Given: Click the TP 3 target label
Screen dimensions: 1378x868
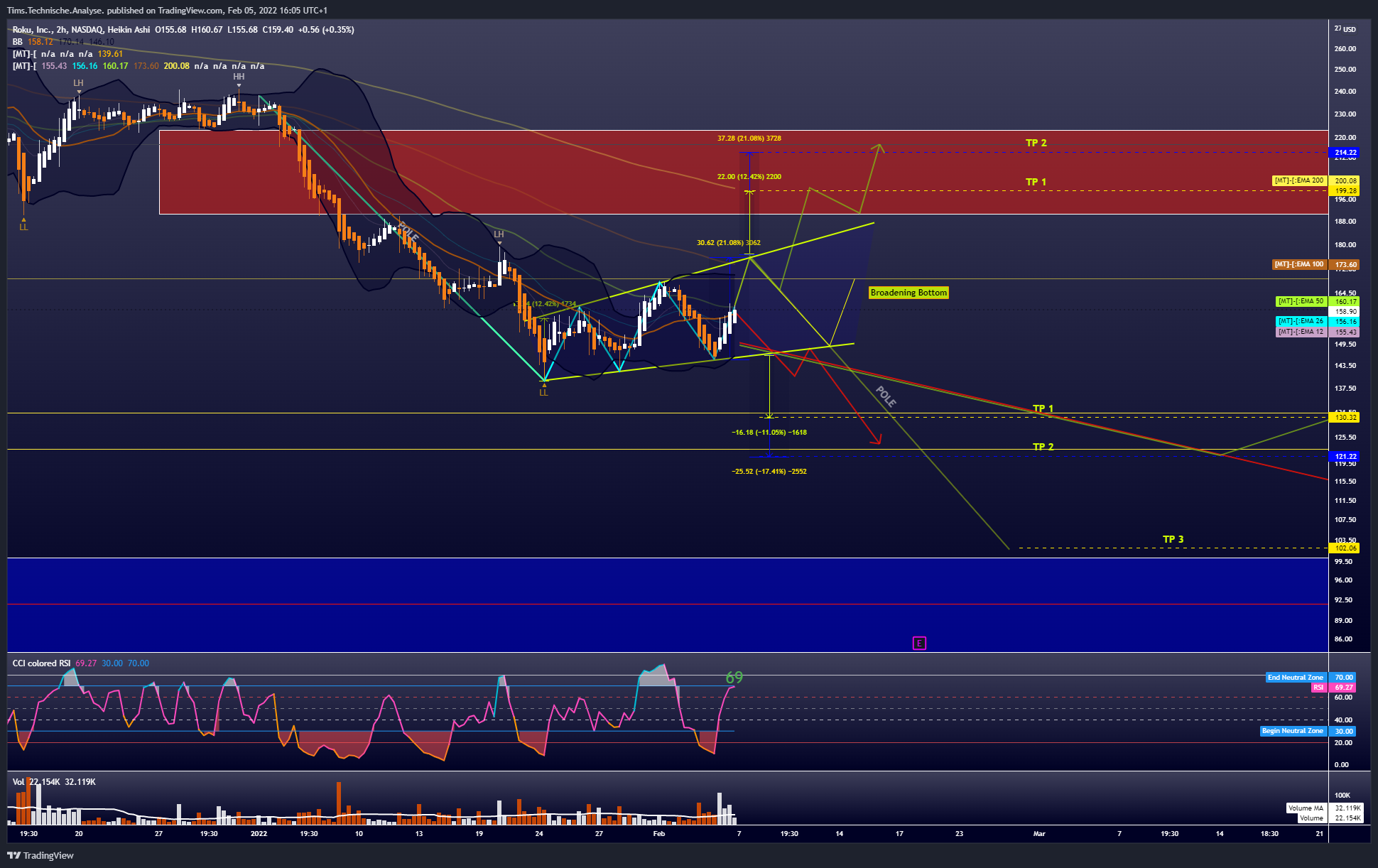Looking at the screenshot, I should [1173, 539].
